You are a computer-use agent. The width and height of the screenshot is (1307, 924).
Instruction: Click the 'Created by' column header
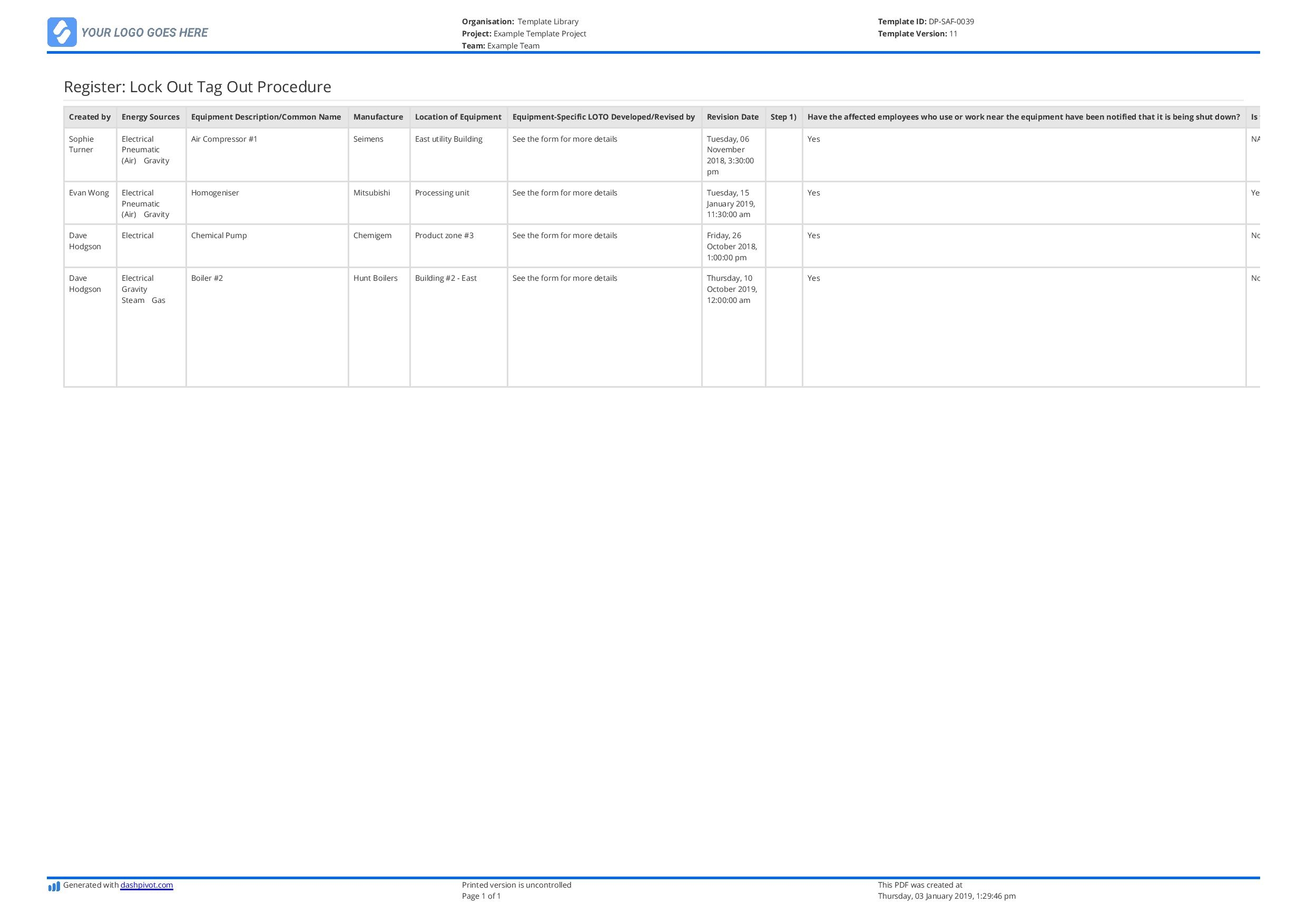90,117
